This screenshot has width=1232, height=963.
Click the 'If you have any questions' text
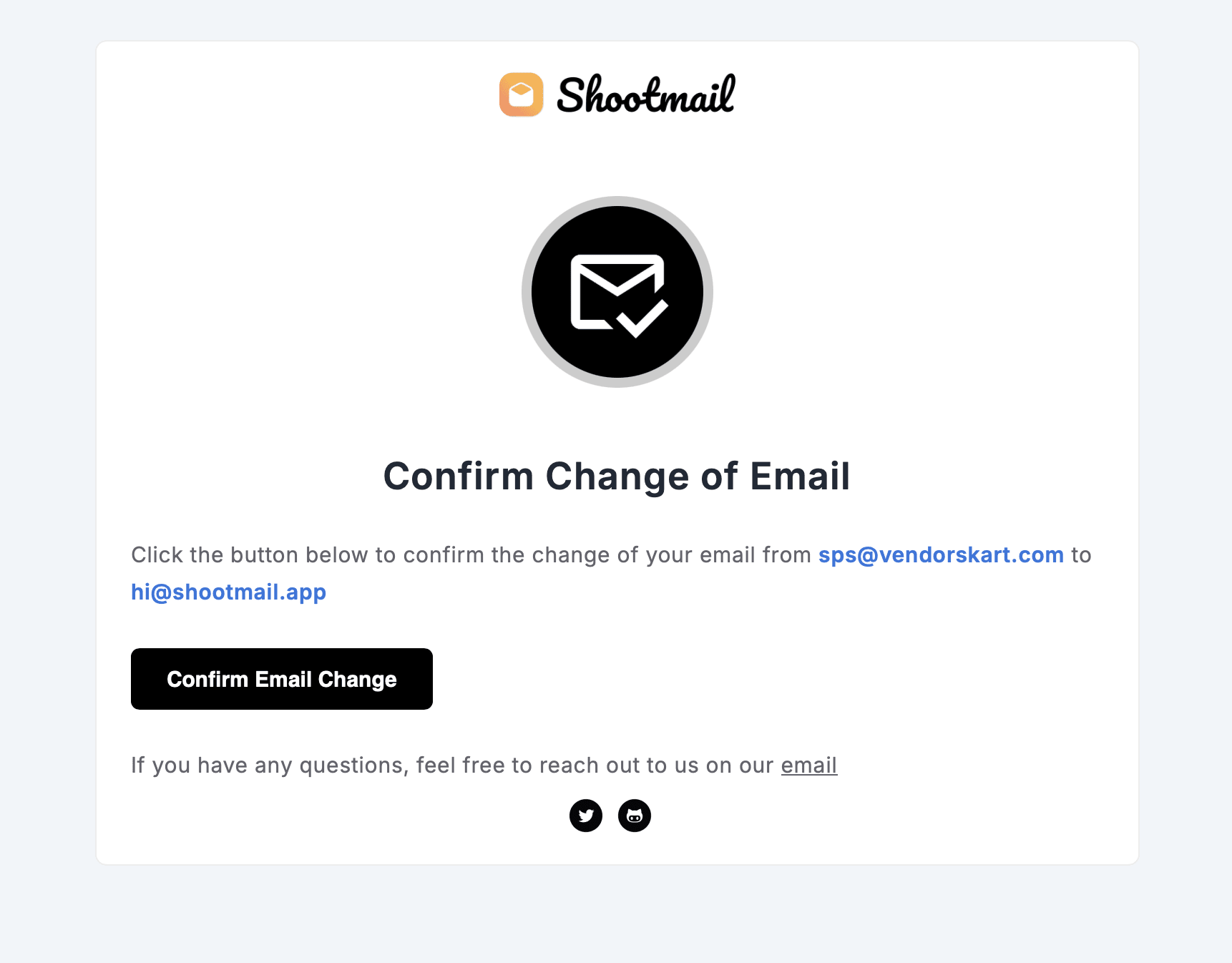484,766
